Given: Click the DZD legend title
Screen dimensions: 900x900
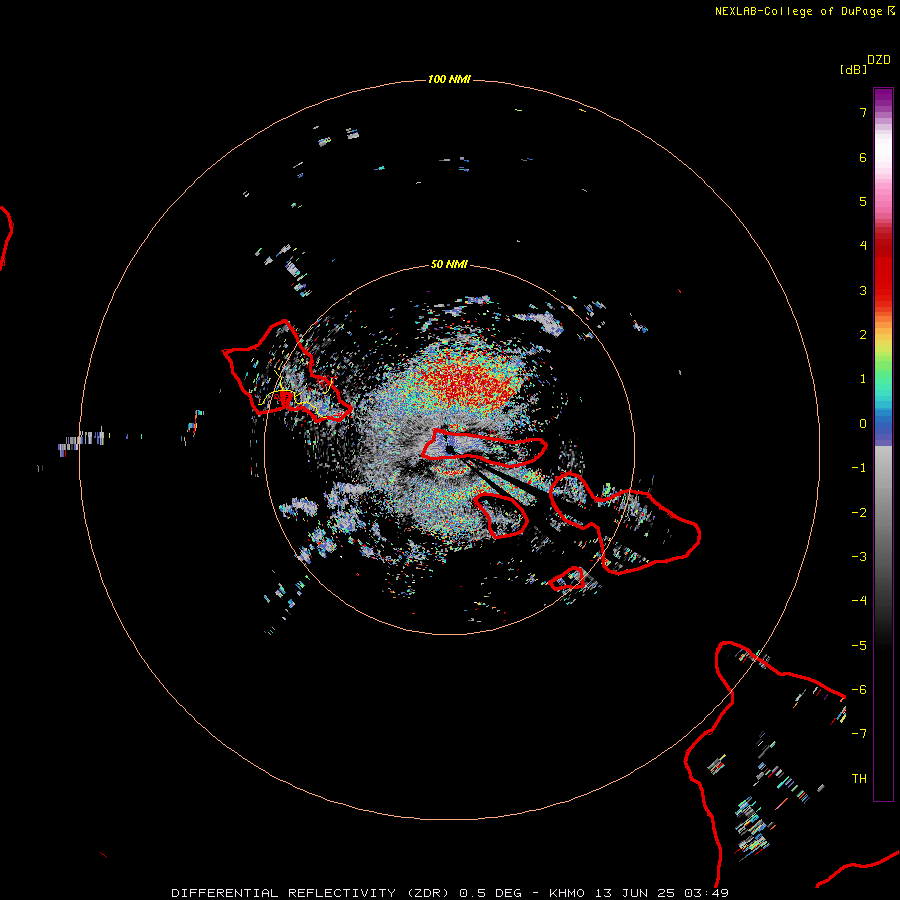Looking at the screenshot, I should coord(879,60).
